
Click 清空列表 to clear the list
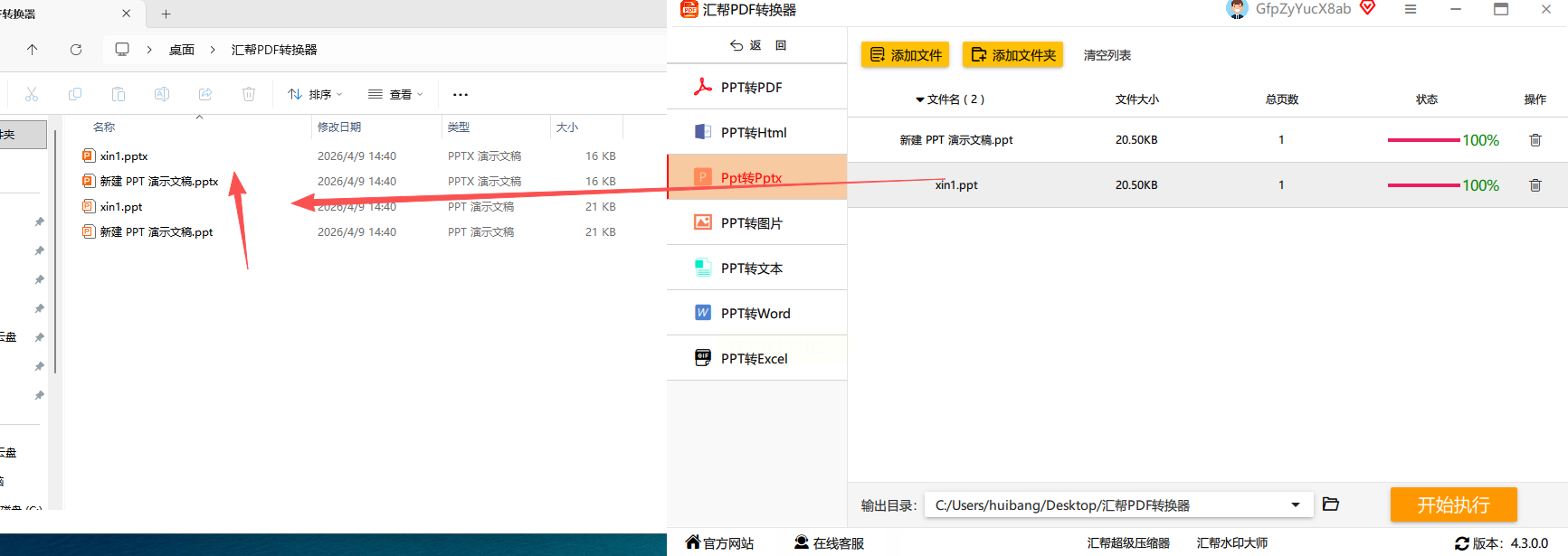tap(1107, 55)
